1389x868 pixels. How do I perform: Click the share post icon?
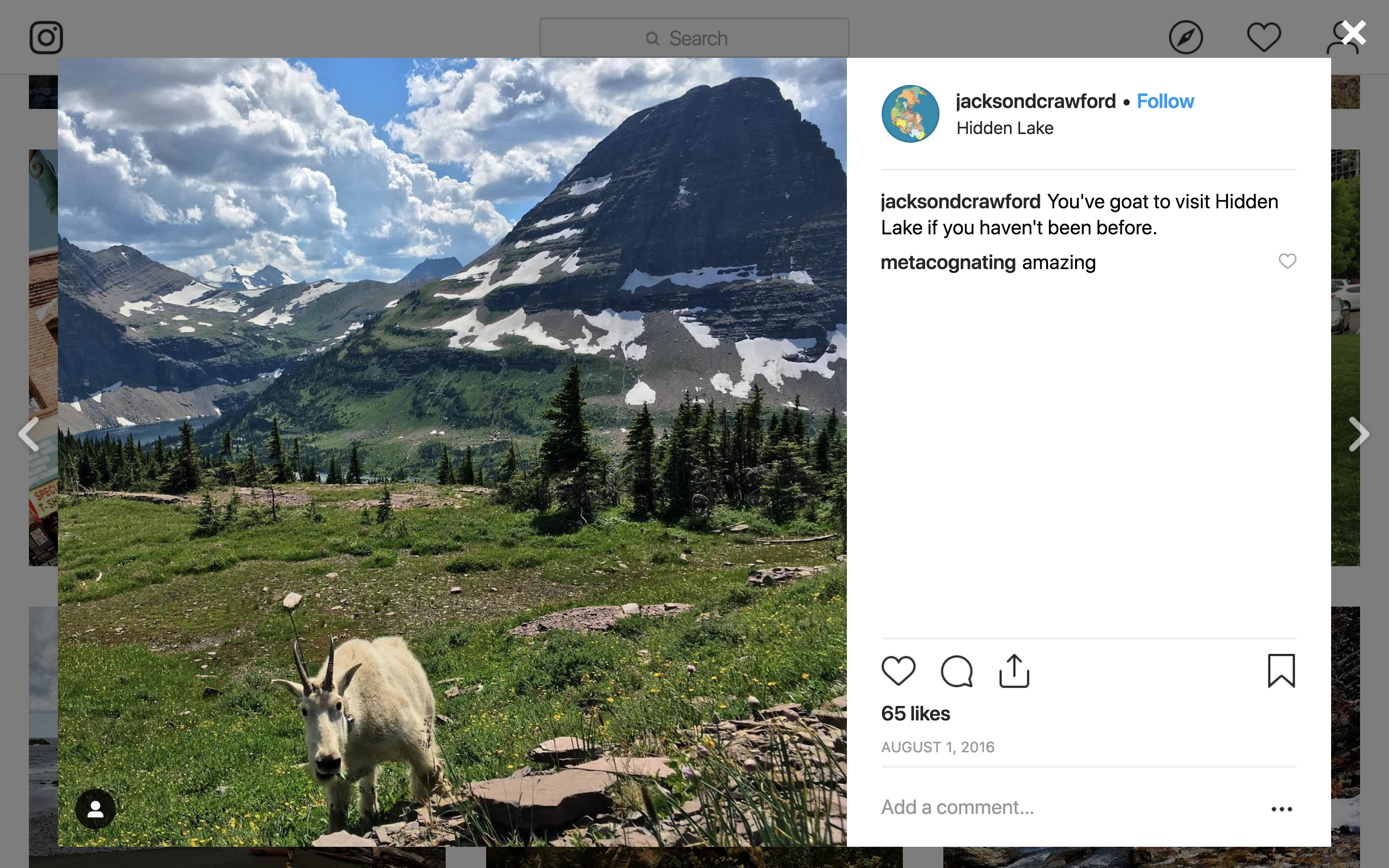click(1014, 670)
